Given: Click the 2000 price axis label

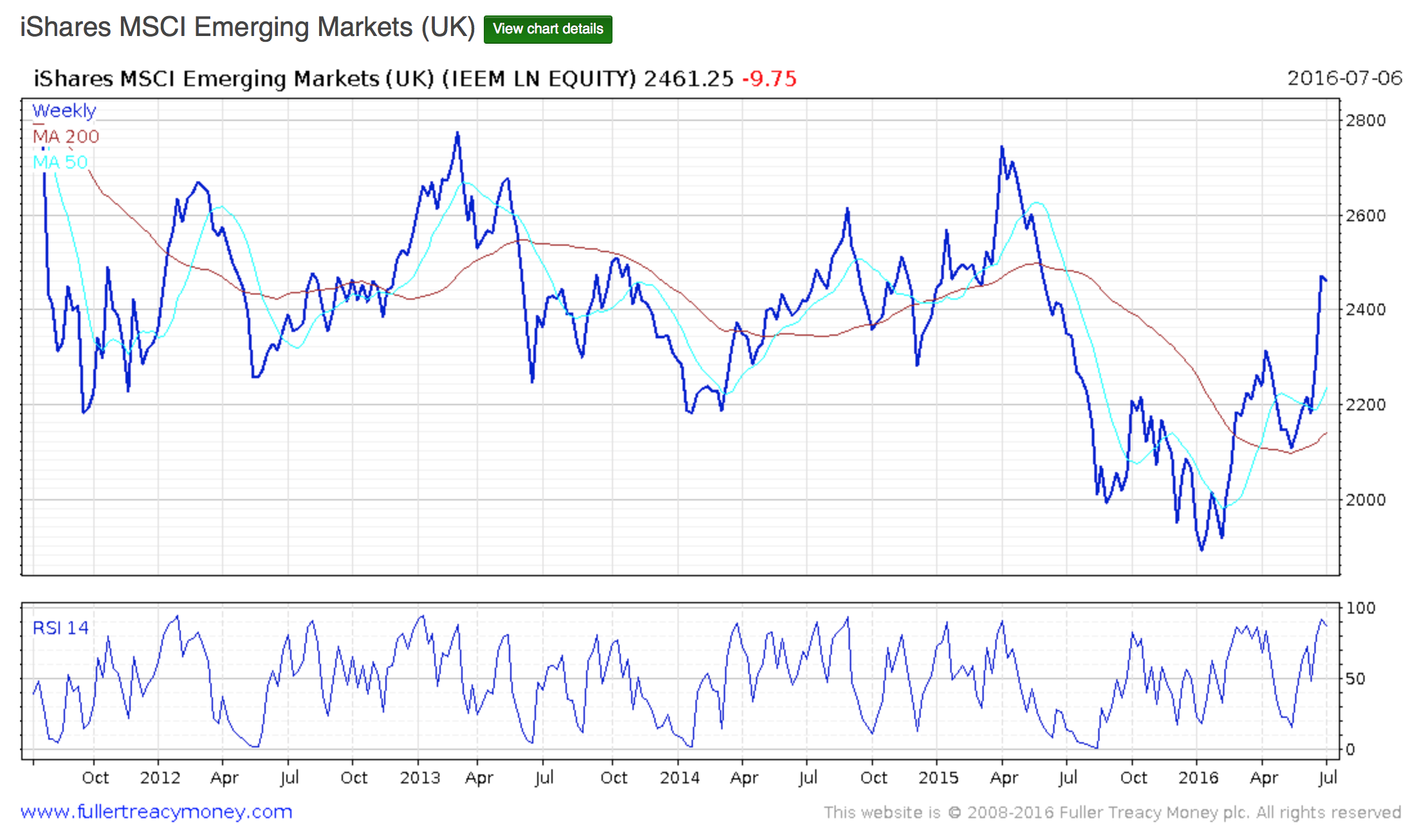Looking at the screenshot, I should pyautogui.click(x=1366, y=500).
